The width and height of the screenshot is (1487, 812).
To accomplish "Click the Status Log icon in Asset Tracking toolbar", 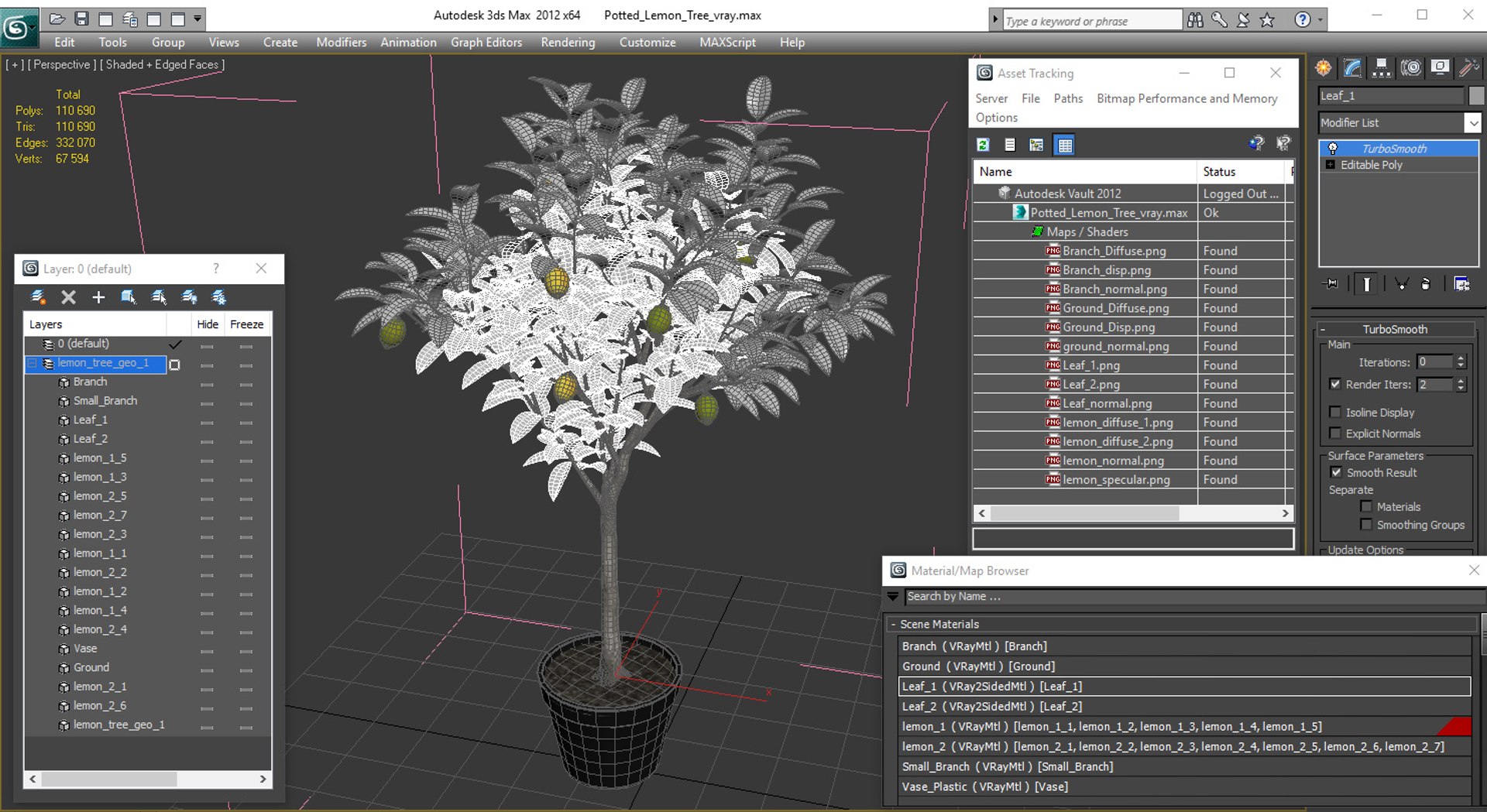I will coord(1010,145).
